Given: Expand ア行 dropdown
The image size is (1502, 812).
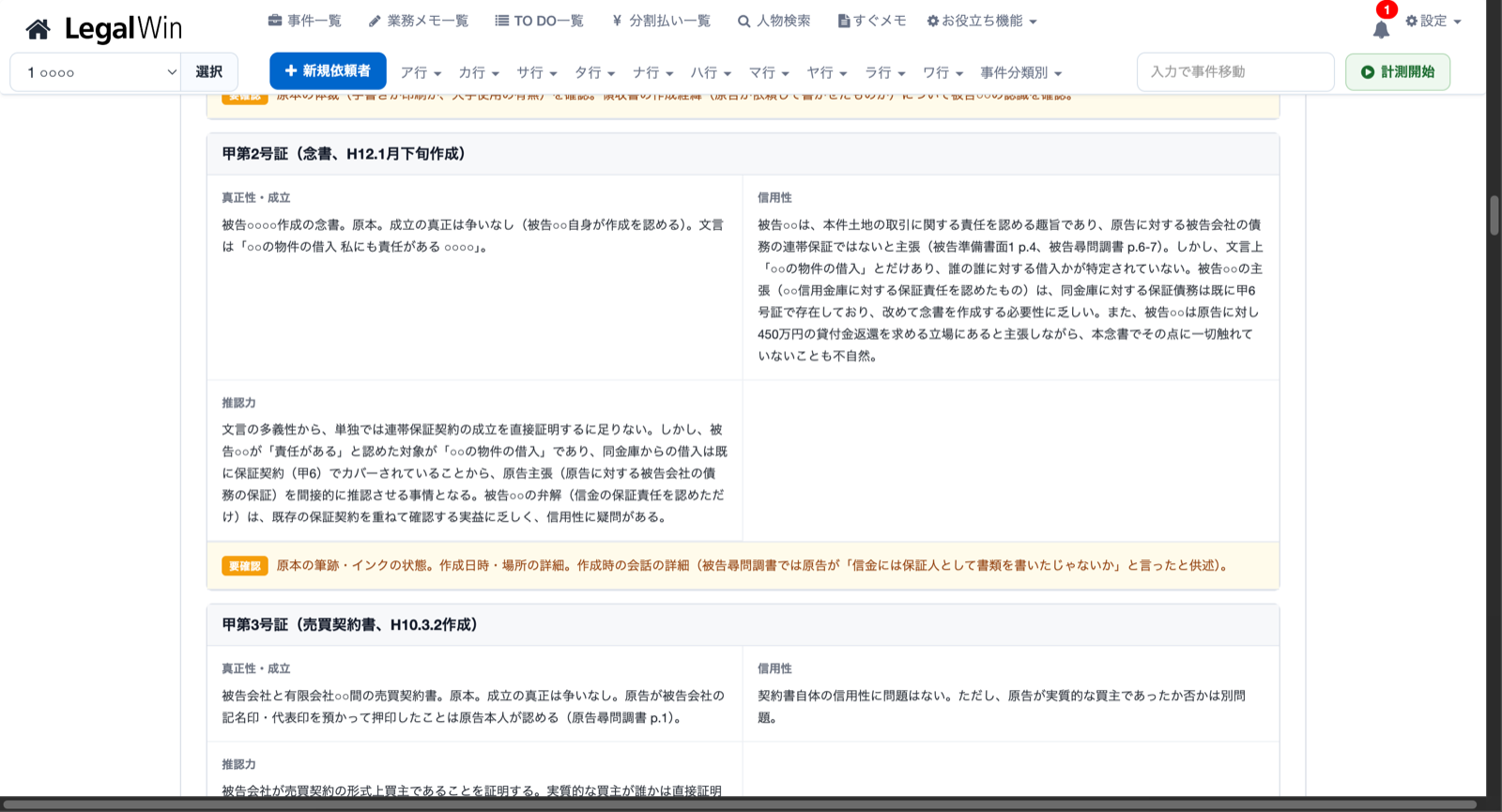Looking at the screenshot, I should tap(421, 72).
